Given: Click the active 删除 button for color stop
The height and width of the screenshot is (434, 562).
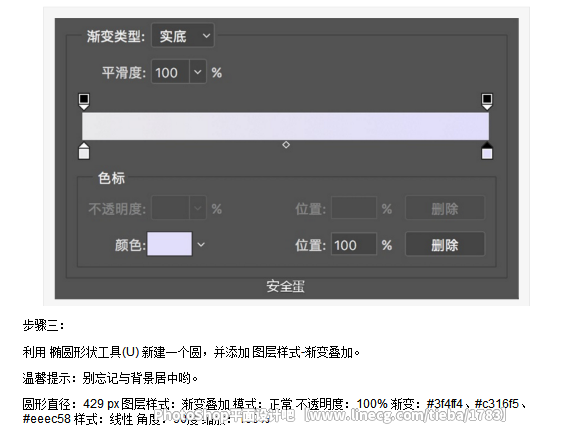Looking at the screenshot, I should [445, 244].
